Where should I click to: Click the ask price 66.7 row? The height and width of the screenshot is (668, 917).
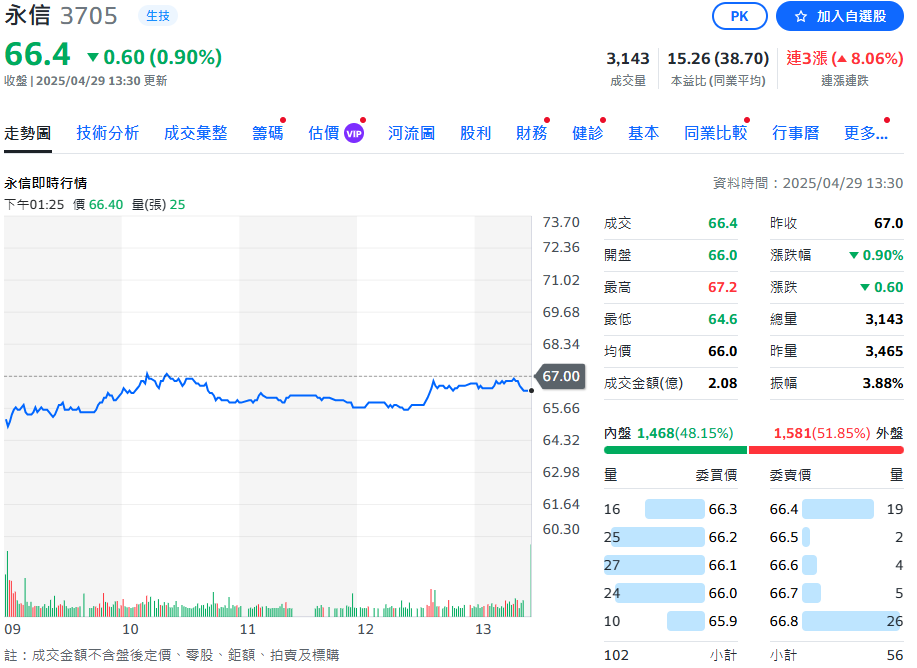click(836, 593)
